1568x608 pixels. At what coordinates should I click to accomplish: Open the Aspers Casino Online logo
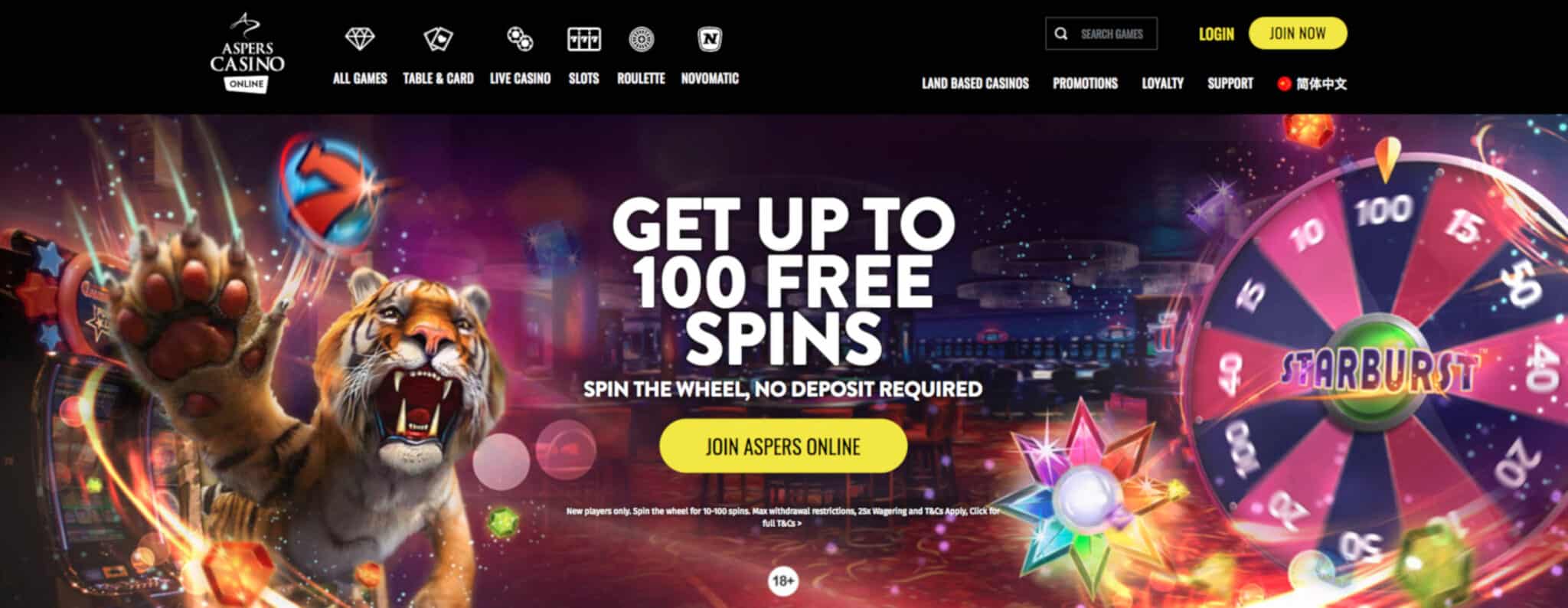(x=247, y=54)
